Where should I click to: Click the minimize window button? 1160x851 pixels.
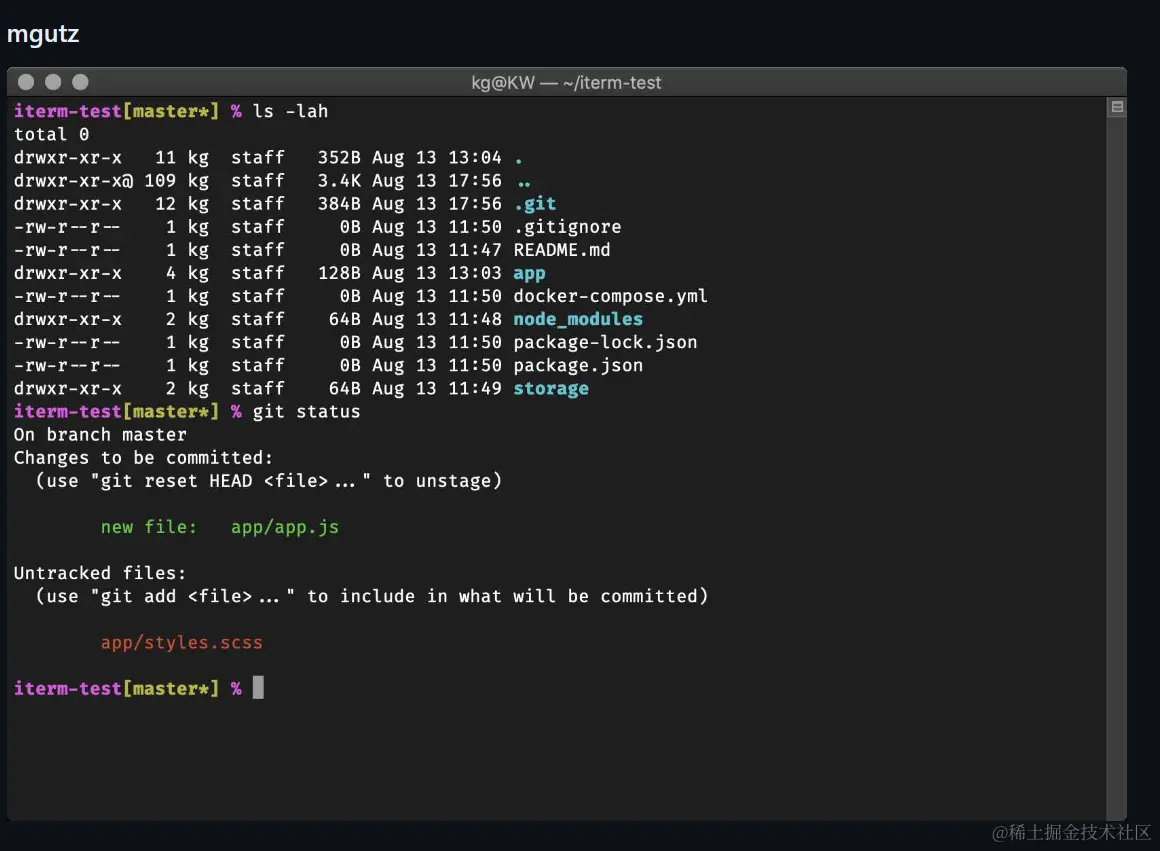pyautogui.click(x=53, y=82)
